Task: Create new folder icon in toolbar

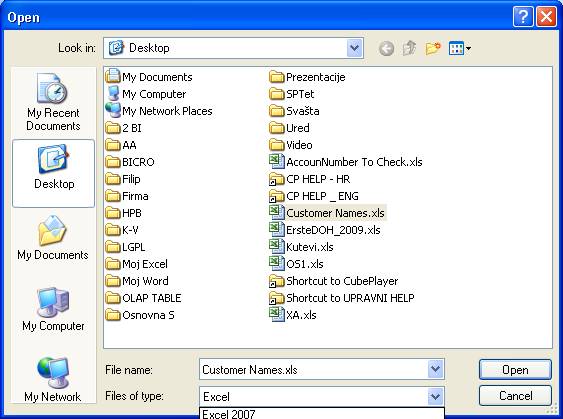Action: (433, 48)
